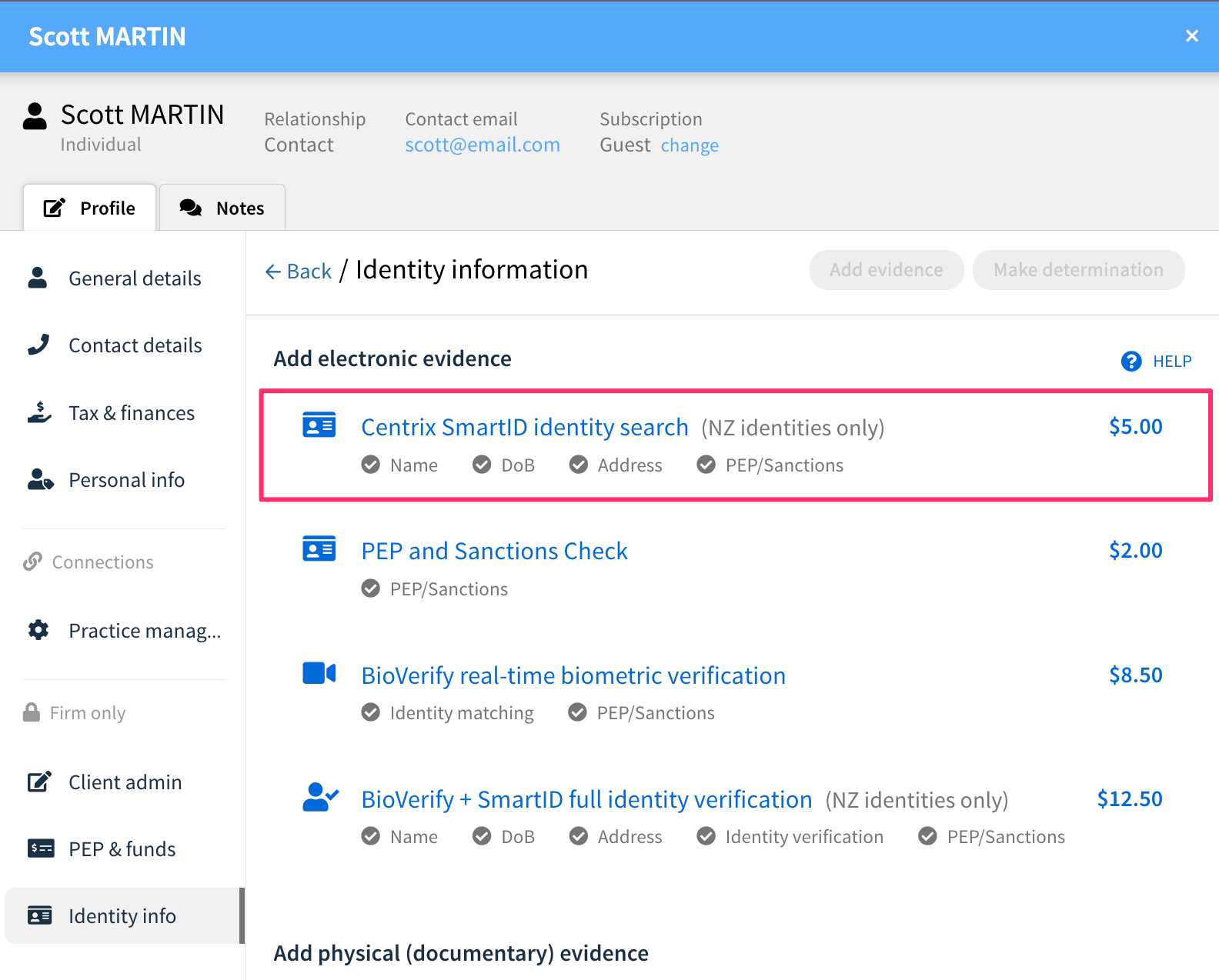Click the $5.00 price
1219x980 pixels.
pos(1136,426)
